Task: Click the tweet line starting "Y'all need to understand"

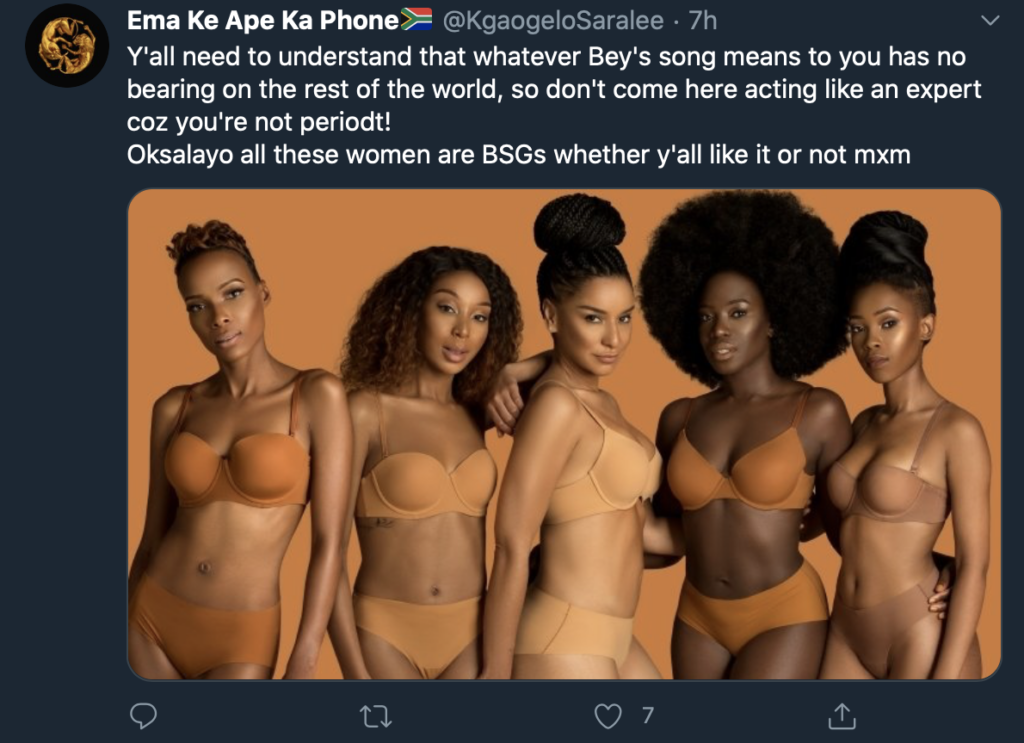Action: (546, 57)
